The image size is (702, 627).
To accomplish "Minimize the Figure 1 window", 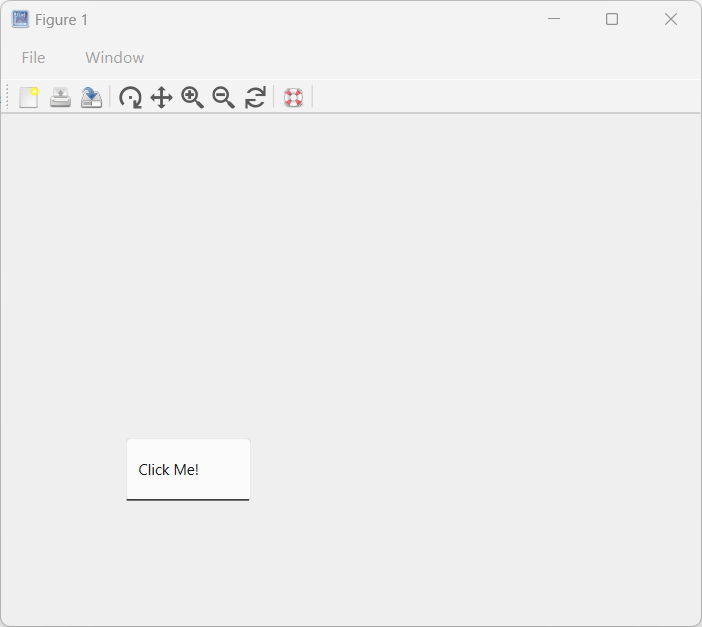I will click(554, 19).
